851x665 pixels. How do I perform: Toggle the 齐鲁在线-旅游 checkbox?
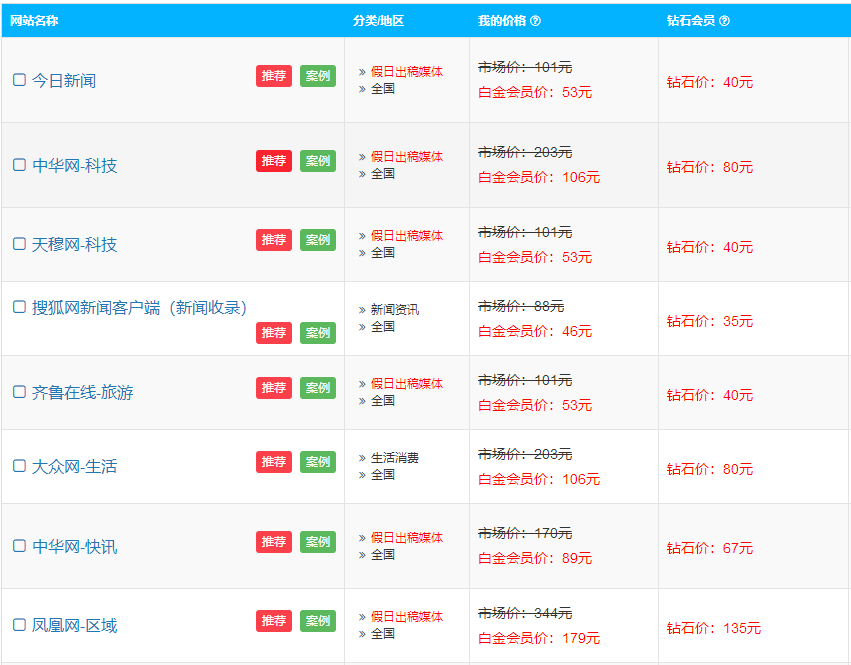click(x=20, y=391)
